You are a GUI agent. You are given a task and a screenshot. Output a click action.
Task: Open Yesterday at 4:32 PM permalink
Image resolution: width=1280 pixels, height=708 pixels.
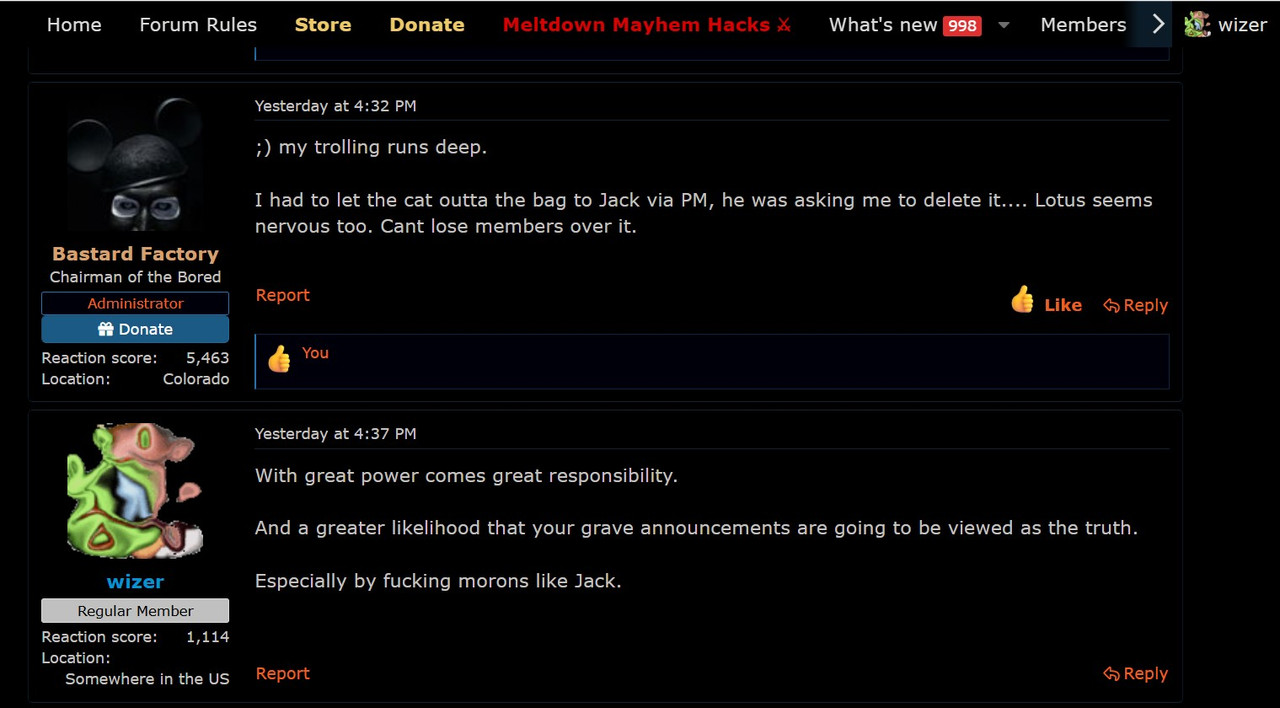click(335, 106)
